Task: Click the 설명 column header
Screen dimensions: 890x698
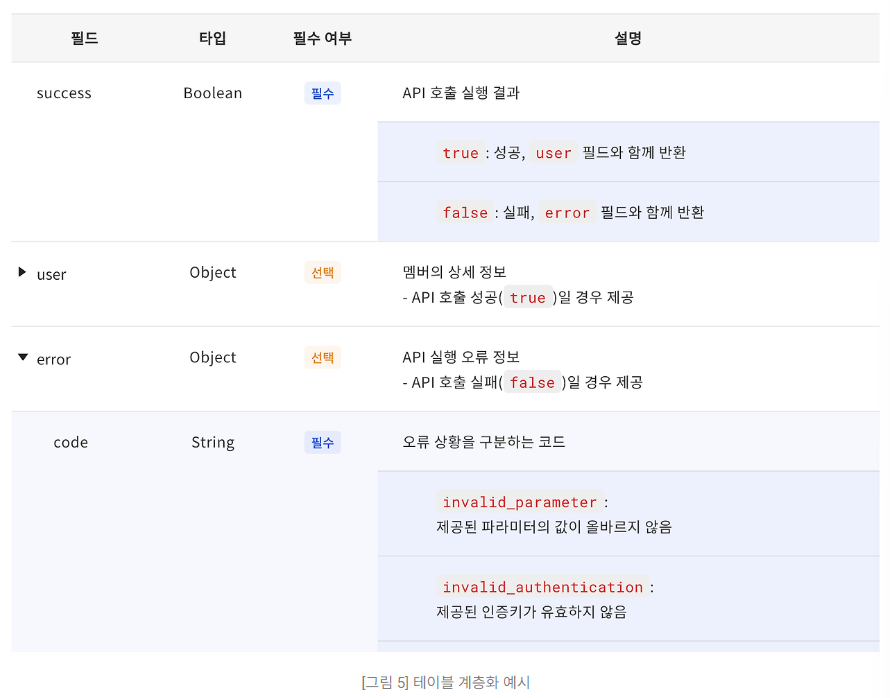Action: (628, 39)
